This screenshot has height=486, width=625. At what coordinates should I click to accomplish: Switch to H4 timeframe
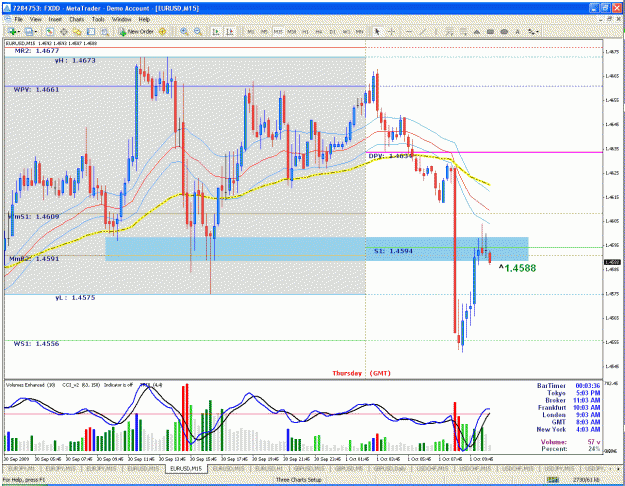[x=319, y=31]
